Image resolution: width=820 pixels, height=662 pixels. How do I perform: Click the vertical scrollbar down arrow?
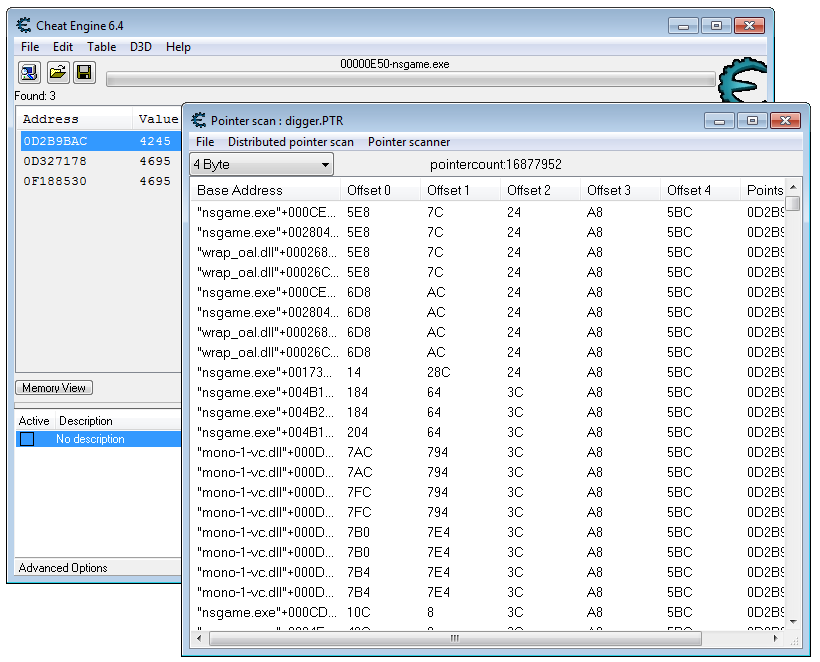(x=793, y=622)
